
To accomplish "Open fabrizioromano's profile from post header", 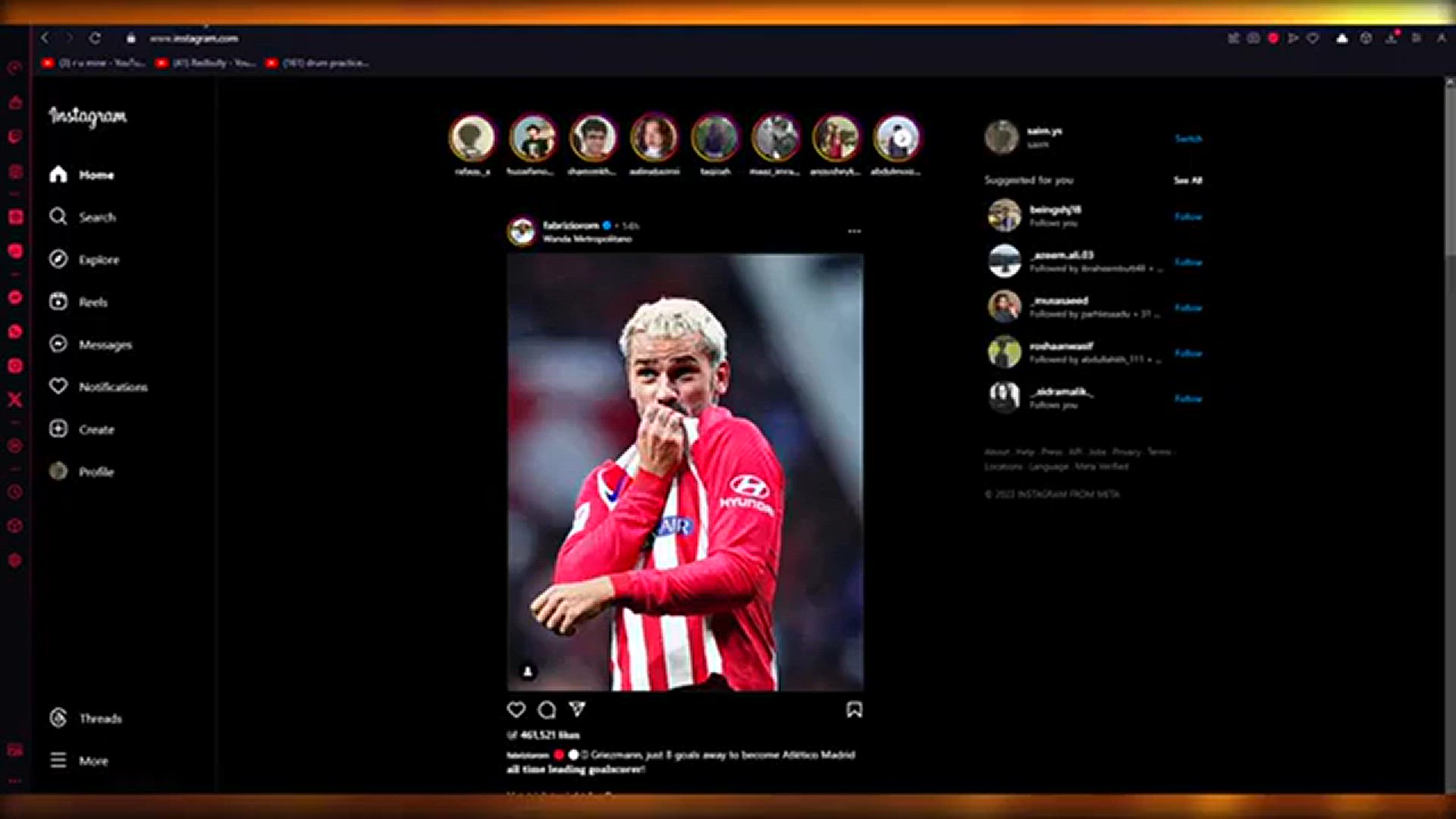I will point(571,225).
